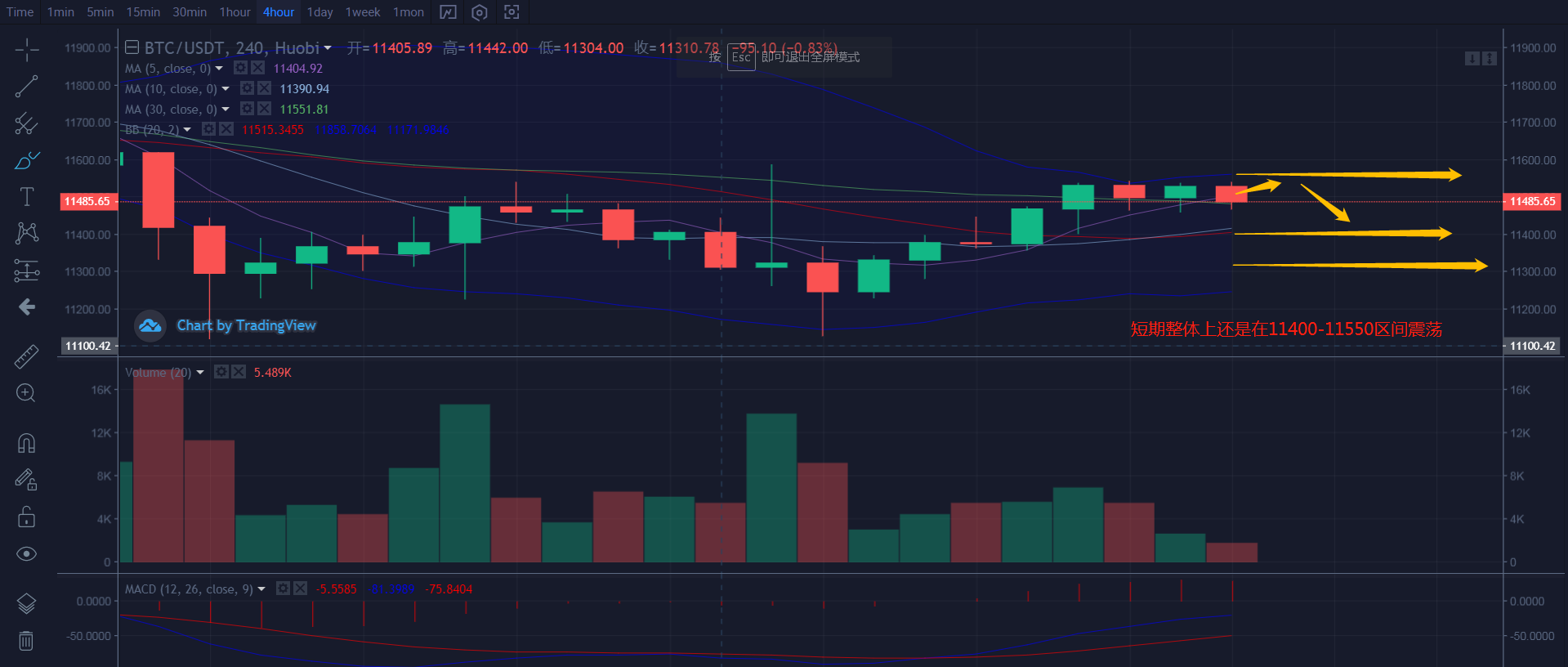Expand the BTC/USDT symbol dropdown arrow
The height and width of the screenshot is (667, 1568).
coord(328,48)
